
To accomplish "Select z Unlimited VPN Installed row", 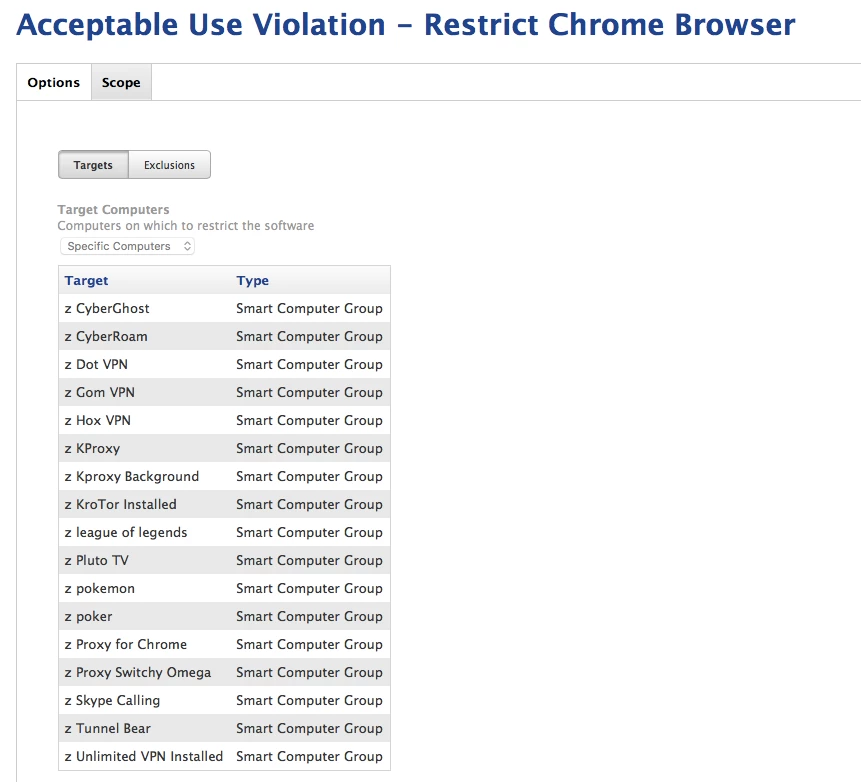I will [x=225, y=757].
